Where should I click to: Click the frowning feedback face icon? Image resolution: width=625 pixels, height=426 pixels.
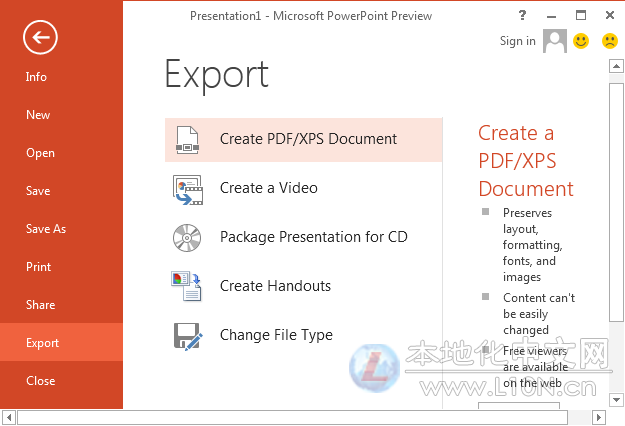point(608,41)
